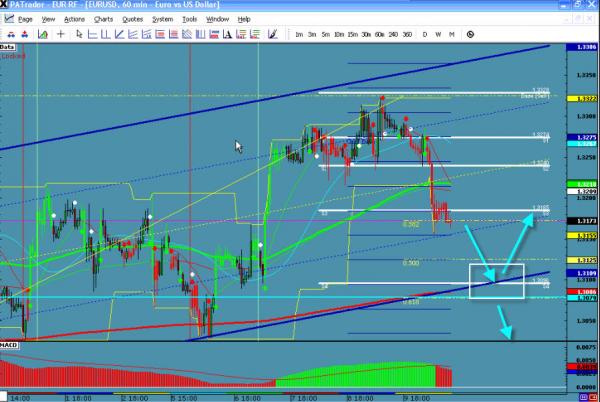600x402 pixels.
Task: Open the Tools menu
Action: (x=189, y=19)
